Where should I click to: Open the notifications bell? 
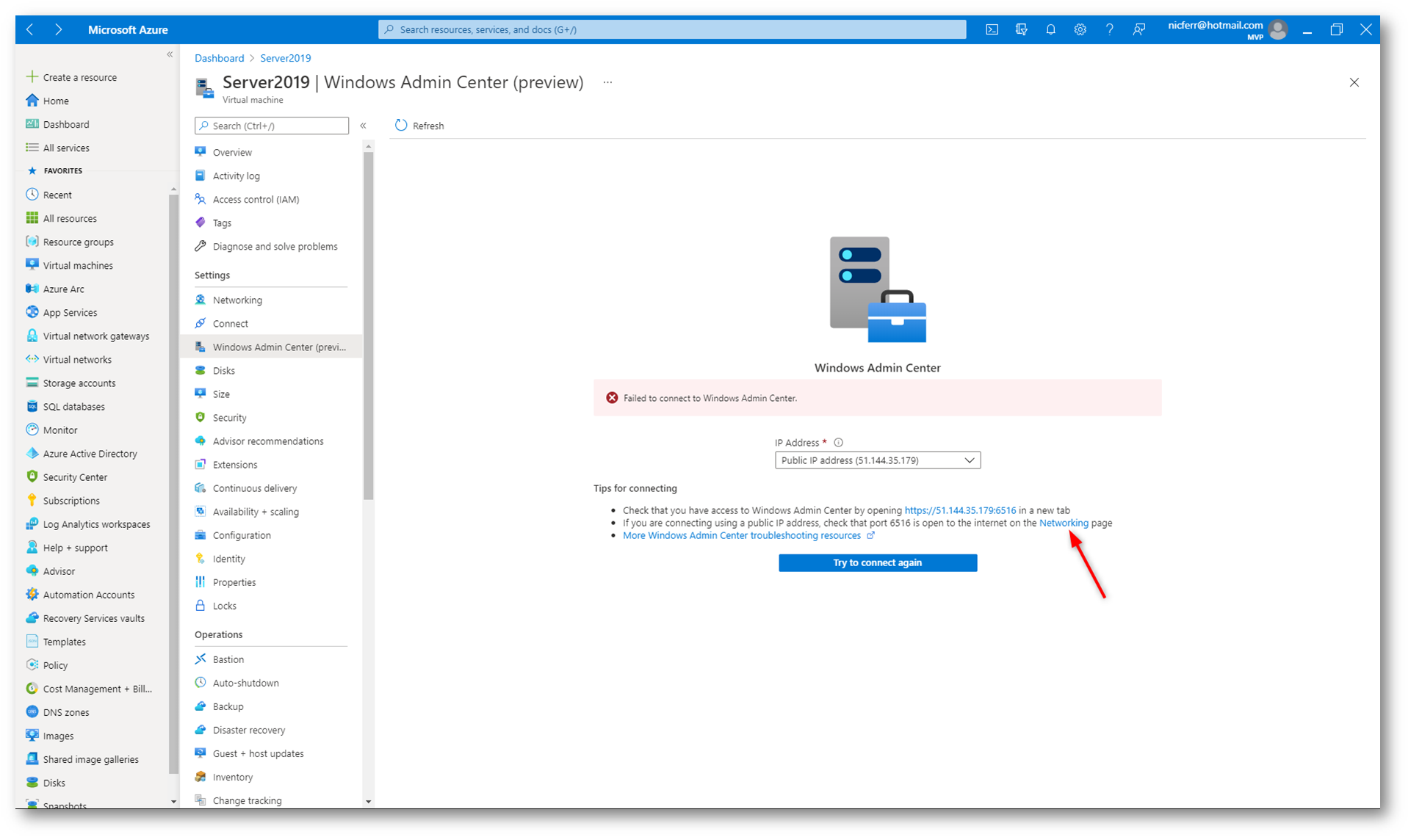pos(1050,29)
